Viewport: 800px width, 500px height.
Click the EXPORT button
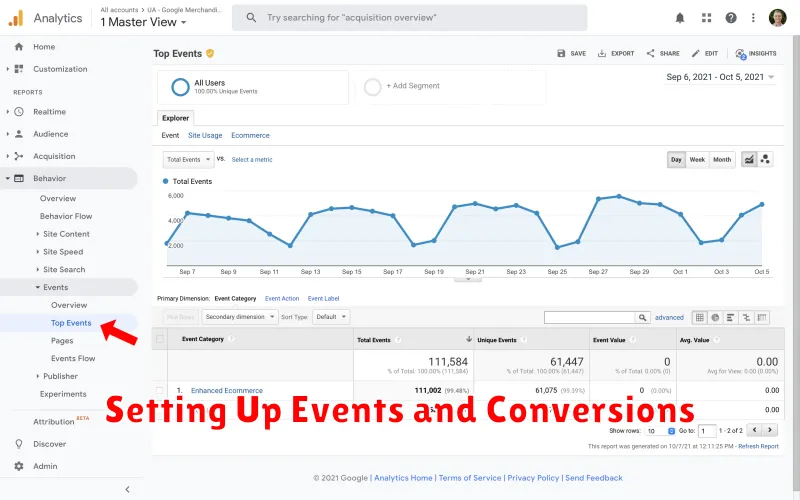click(616, 54)
